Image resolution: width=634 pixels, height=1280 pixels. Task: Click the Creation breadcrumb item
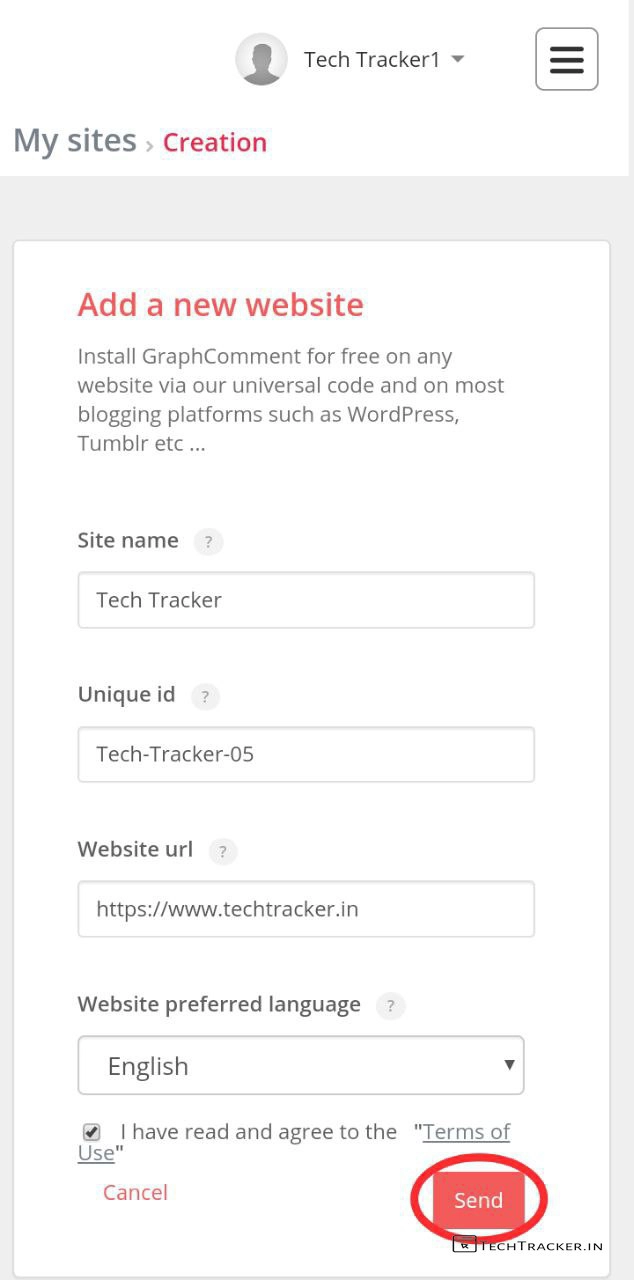[x=215, y=143]
